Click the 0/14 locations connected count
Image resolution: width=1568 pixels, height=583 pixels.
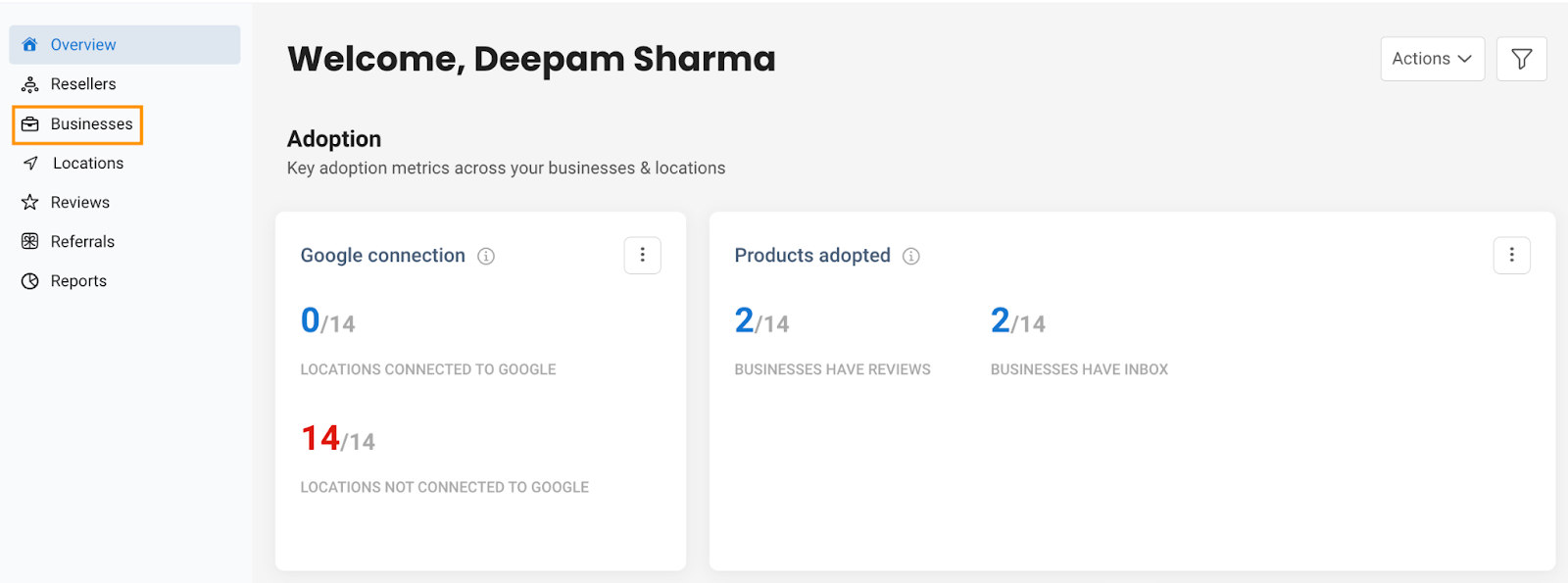pos(328,321)
